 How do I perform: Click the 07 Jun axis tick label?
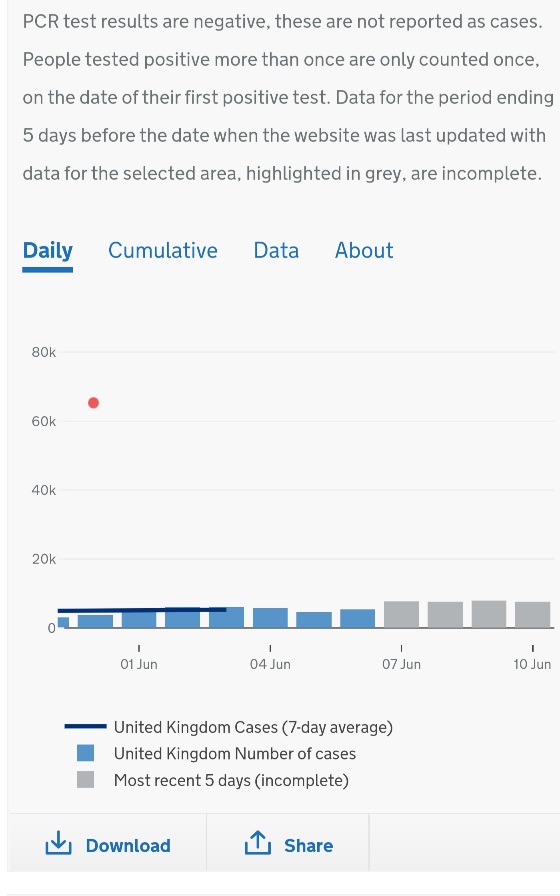click(x=401, y=664)
